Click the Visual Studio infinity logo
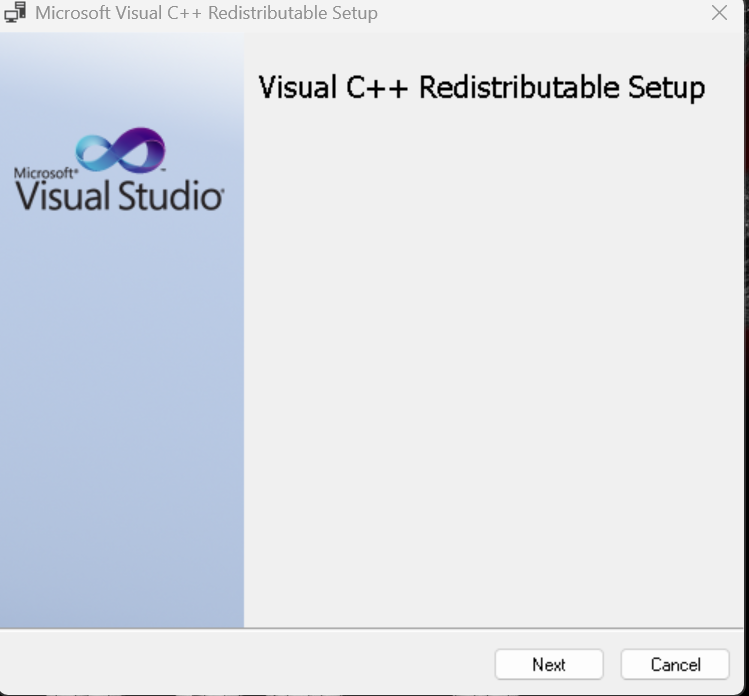This screenshot has width=749, height=696. (x=121, y=150)
